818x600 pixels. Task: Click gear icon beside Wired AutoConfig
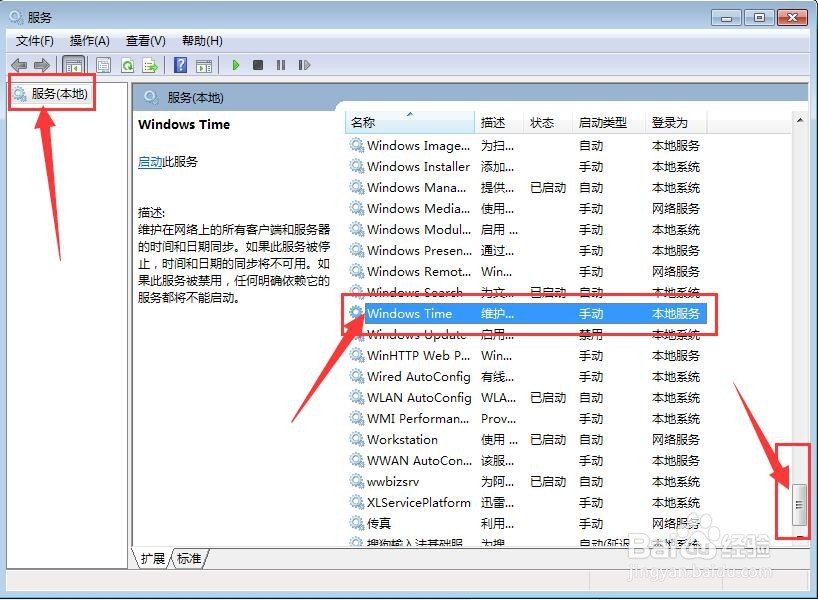(x=357, y=377)
